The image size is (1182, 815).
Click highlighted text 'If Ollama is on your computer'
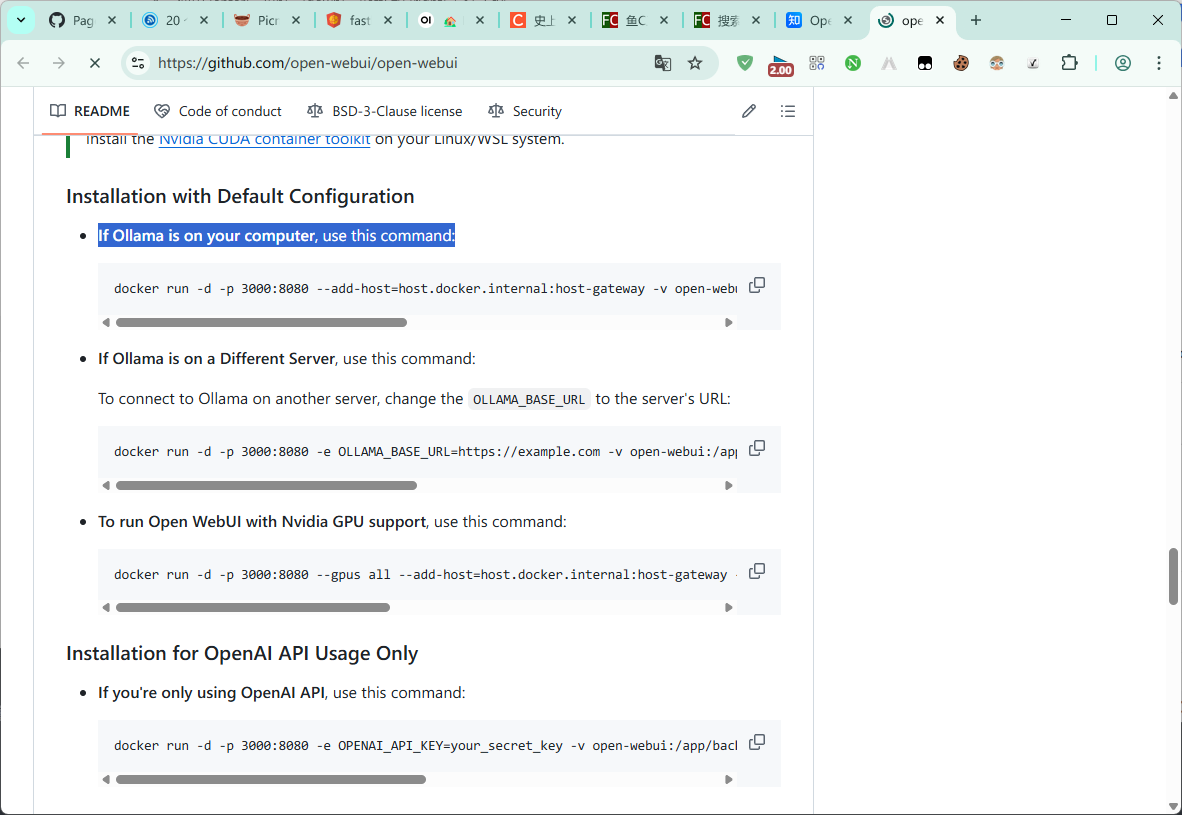click(206, 236)
